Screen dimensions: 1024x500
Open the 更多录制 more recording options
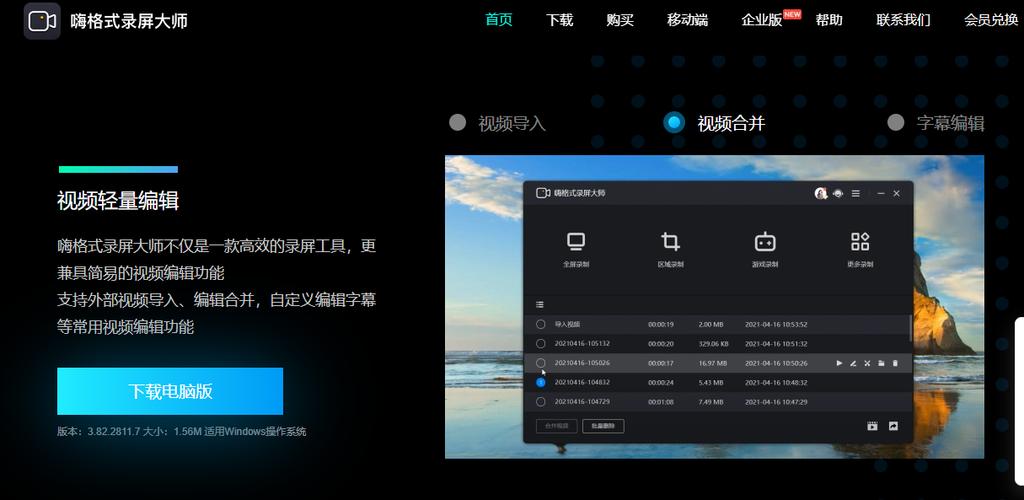(860, 250)
